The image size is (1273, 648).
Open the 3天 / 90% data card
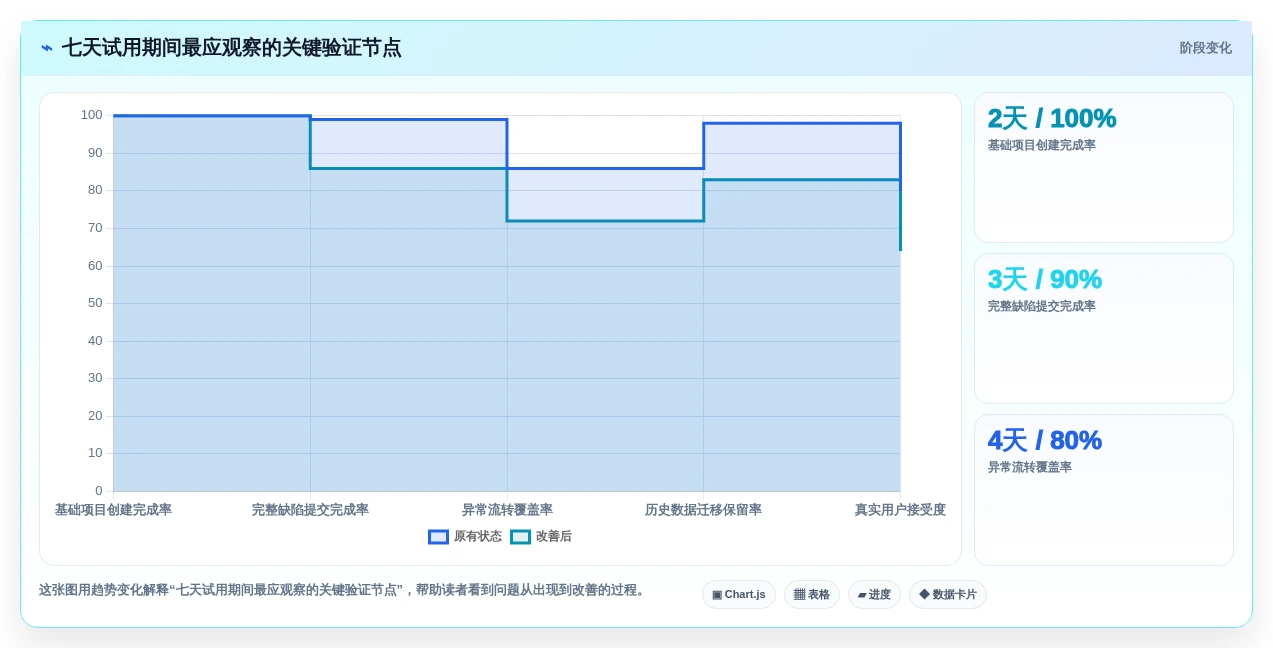[1104, 329]
